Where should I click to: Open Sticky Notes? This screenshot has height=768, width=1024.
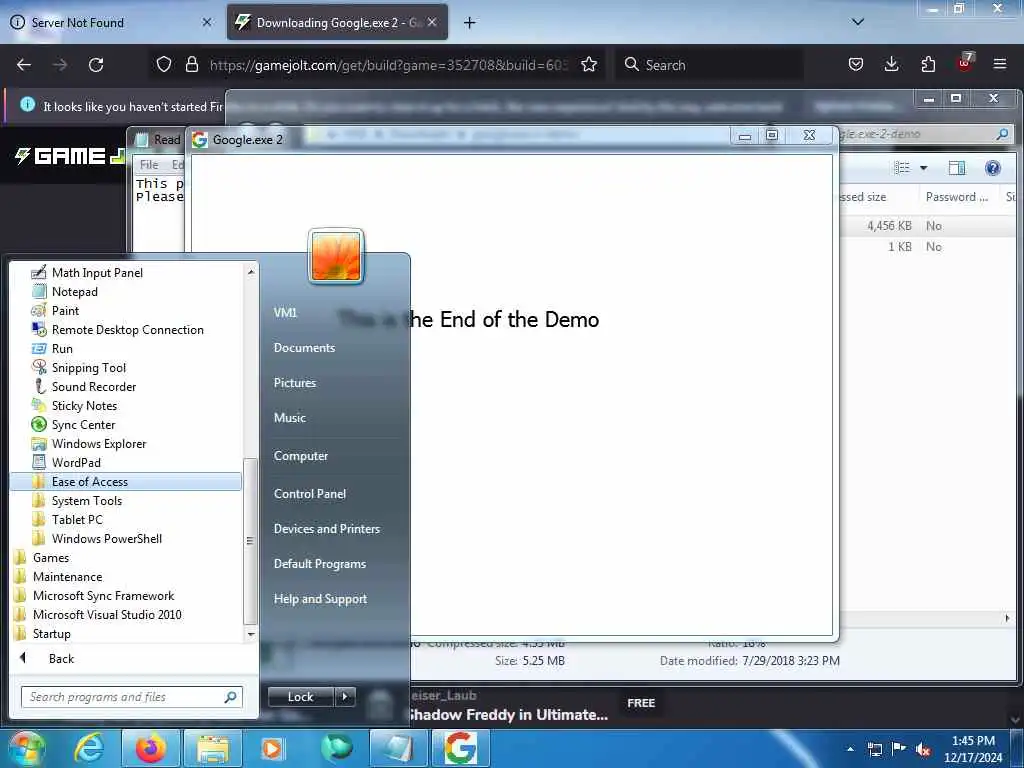point(84,406)
